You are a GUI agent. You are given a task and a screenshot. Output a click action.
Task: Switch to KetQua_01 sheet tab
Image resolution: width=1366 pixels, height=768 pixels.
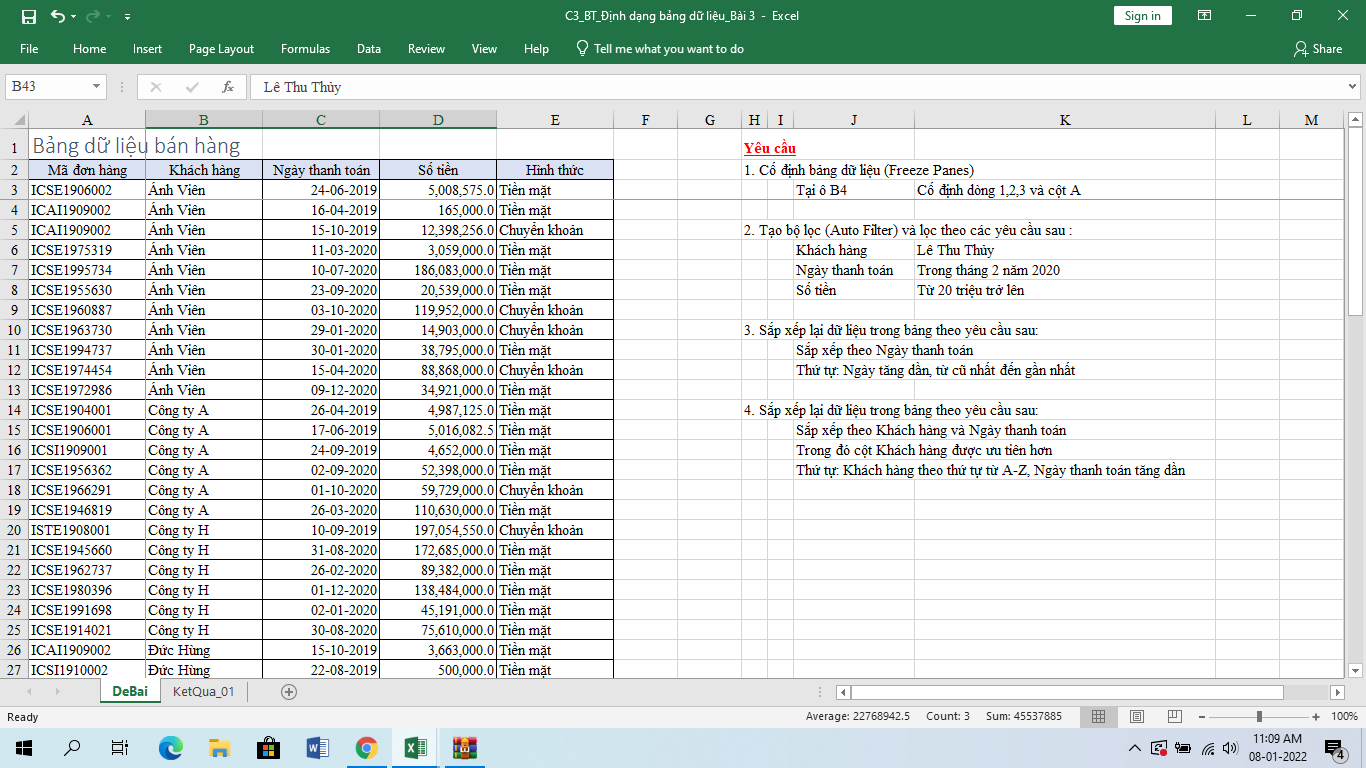203,691
